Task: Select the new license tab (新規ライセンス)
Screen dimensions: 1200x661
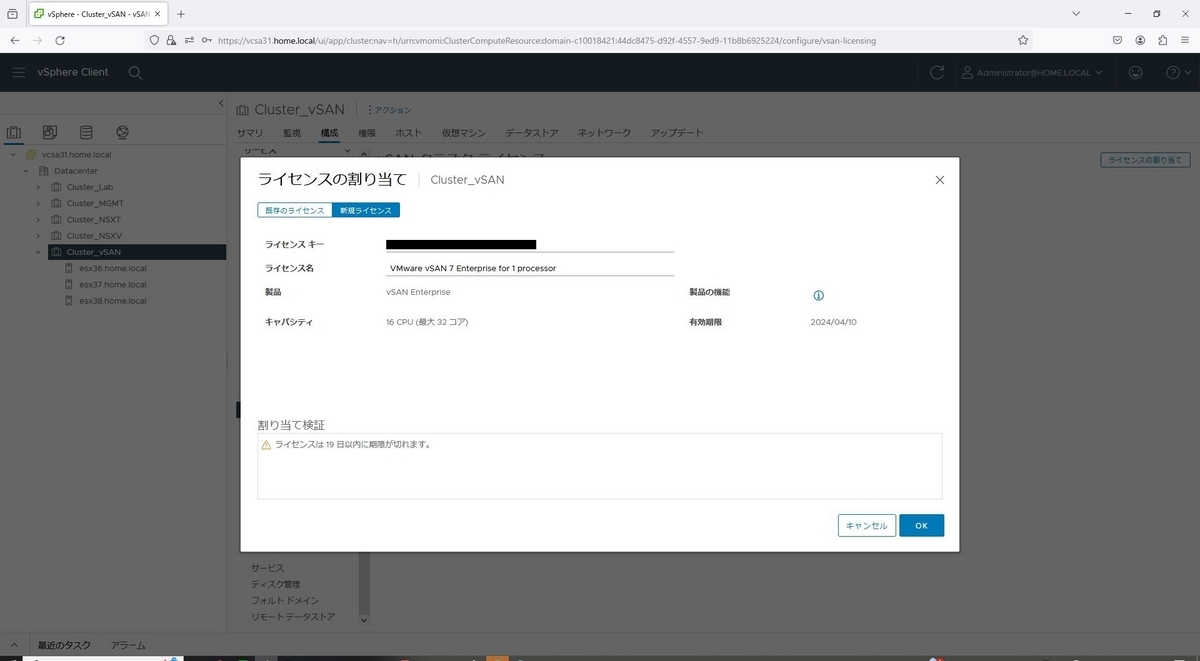Action: click(365, 210)
